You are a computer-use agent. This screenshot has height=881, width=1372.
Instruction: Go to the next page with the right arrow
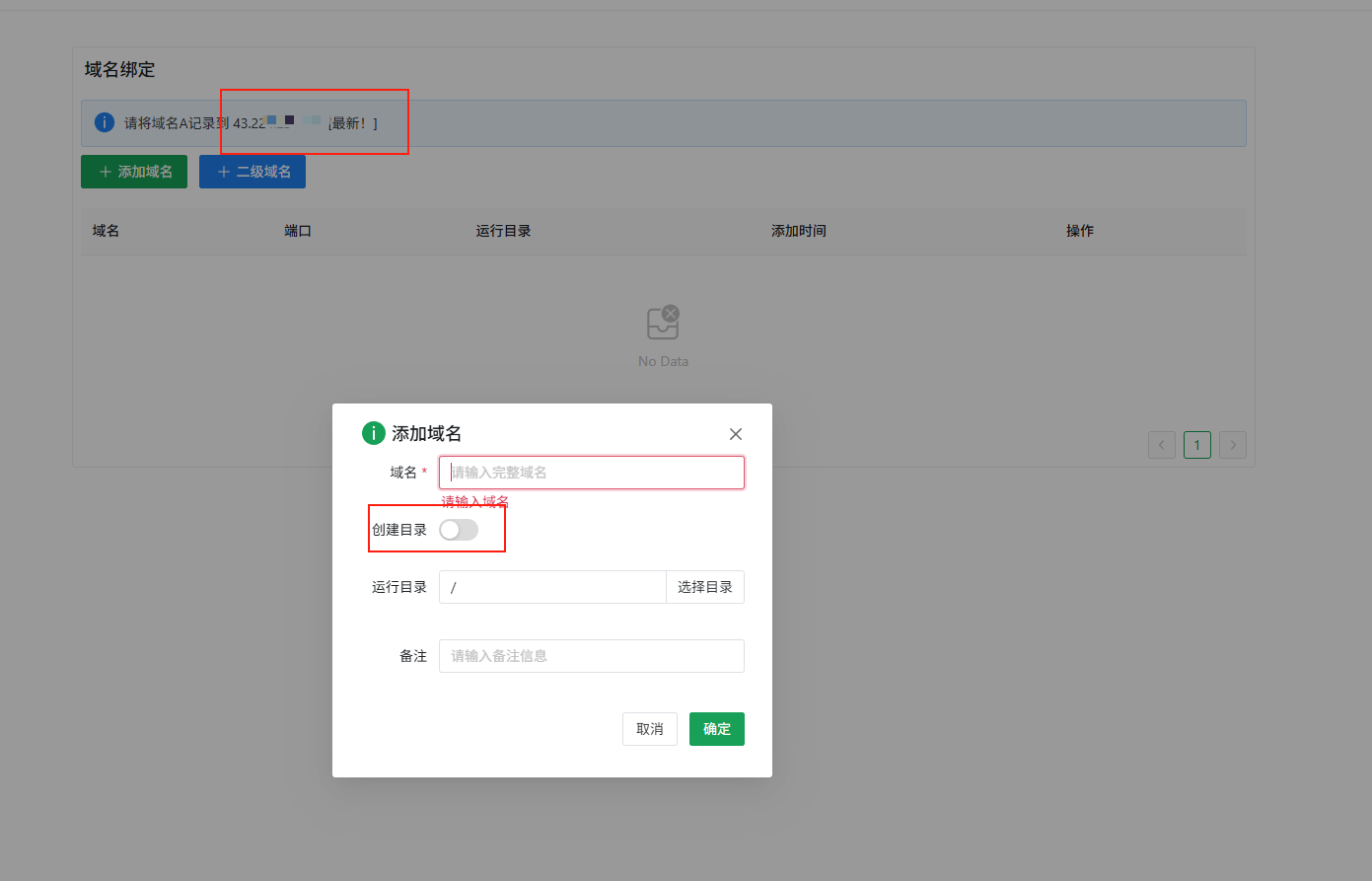pyautogui.click(x=1233, y=445)
